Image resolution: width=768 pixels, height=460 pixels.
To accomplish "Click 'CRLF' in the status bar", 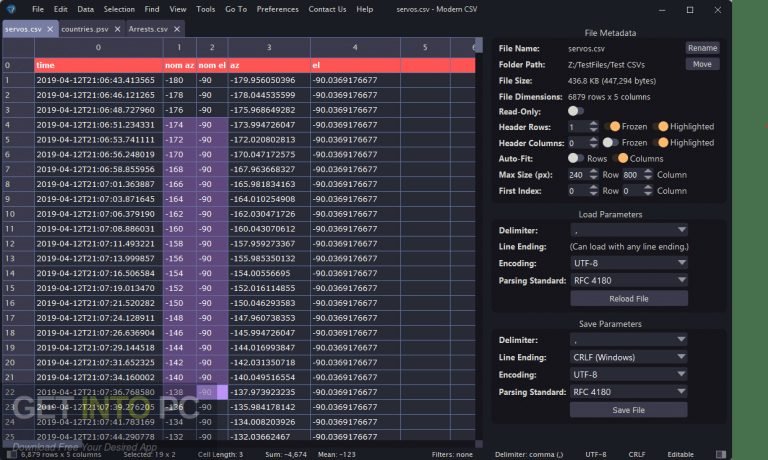I will [x=637, y=454].
